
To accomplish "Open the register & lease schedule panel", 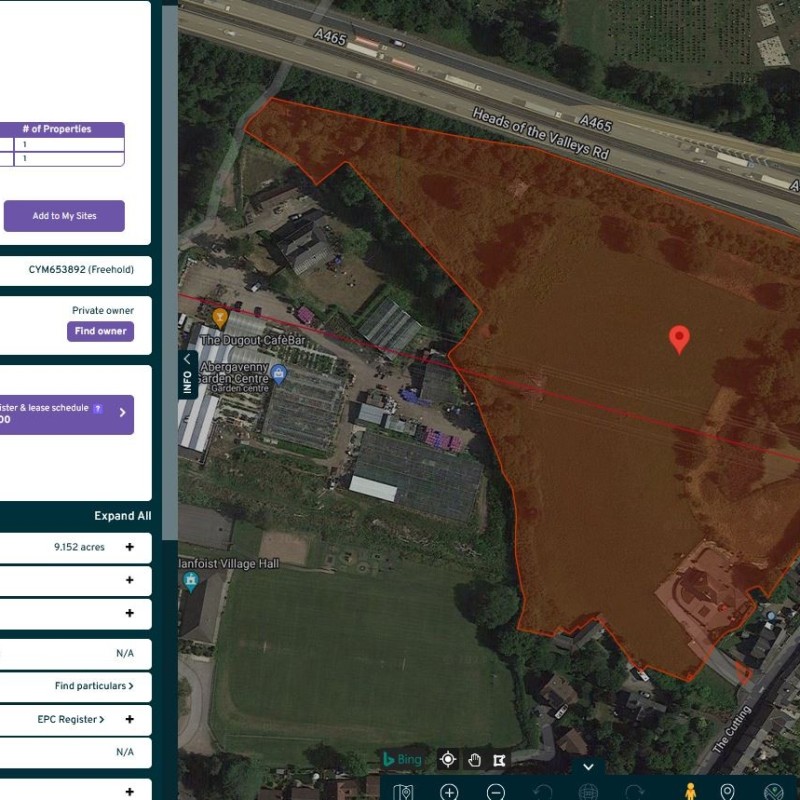I will pyautogui.click(x=122, y=412).
